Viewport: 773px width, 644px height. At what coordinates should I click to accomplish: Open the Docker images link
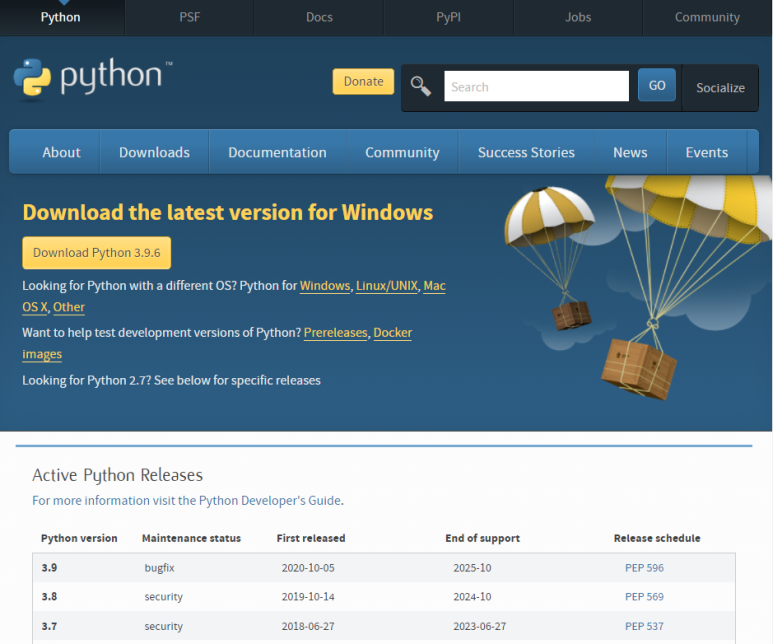tap(392, 333)
